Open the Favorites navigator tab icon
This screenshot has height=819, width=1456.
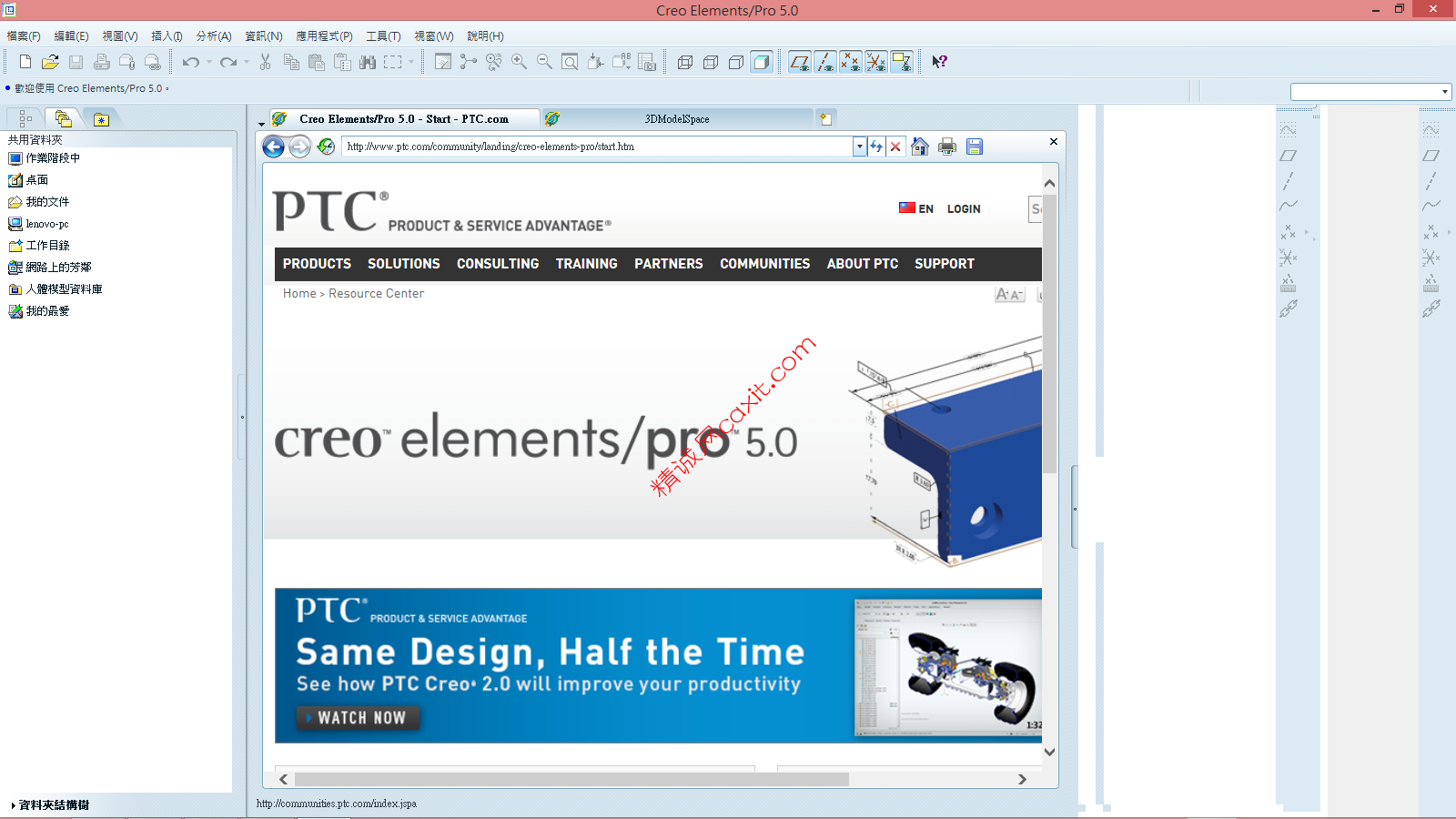click(x=101, y=118)
